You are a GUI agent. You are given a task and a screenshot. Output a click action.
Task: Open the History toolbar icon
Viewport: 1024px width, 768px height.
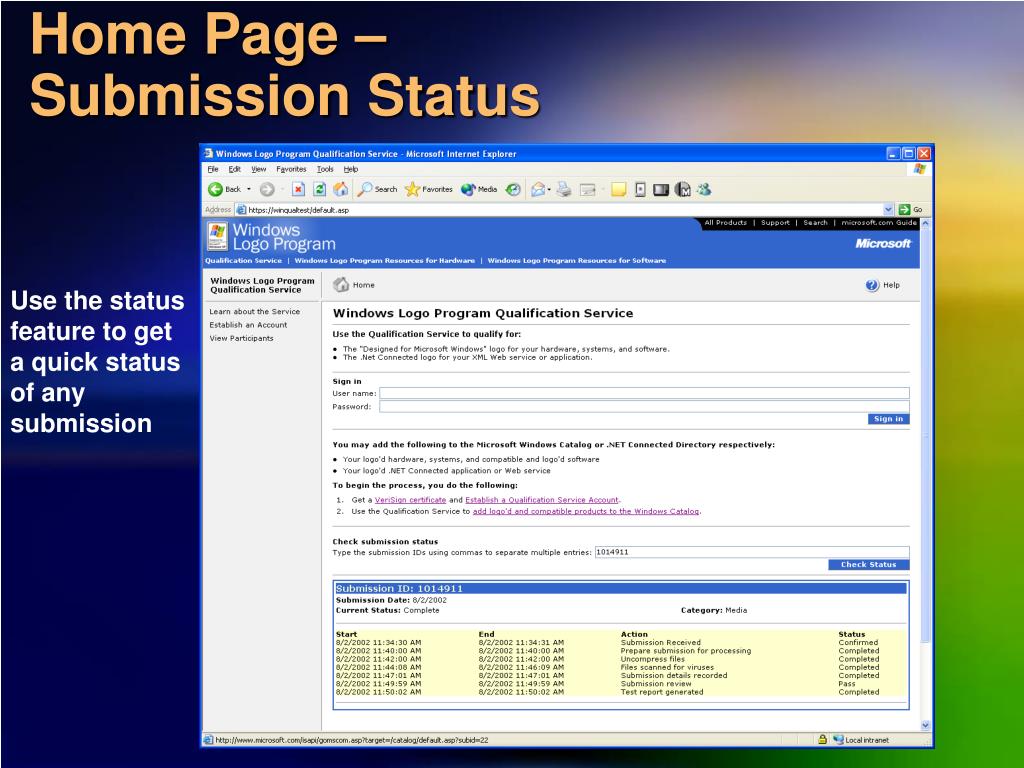[513, 189]
